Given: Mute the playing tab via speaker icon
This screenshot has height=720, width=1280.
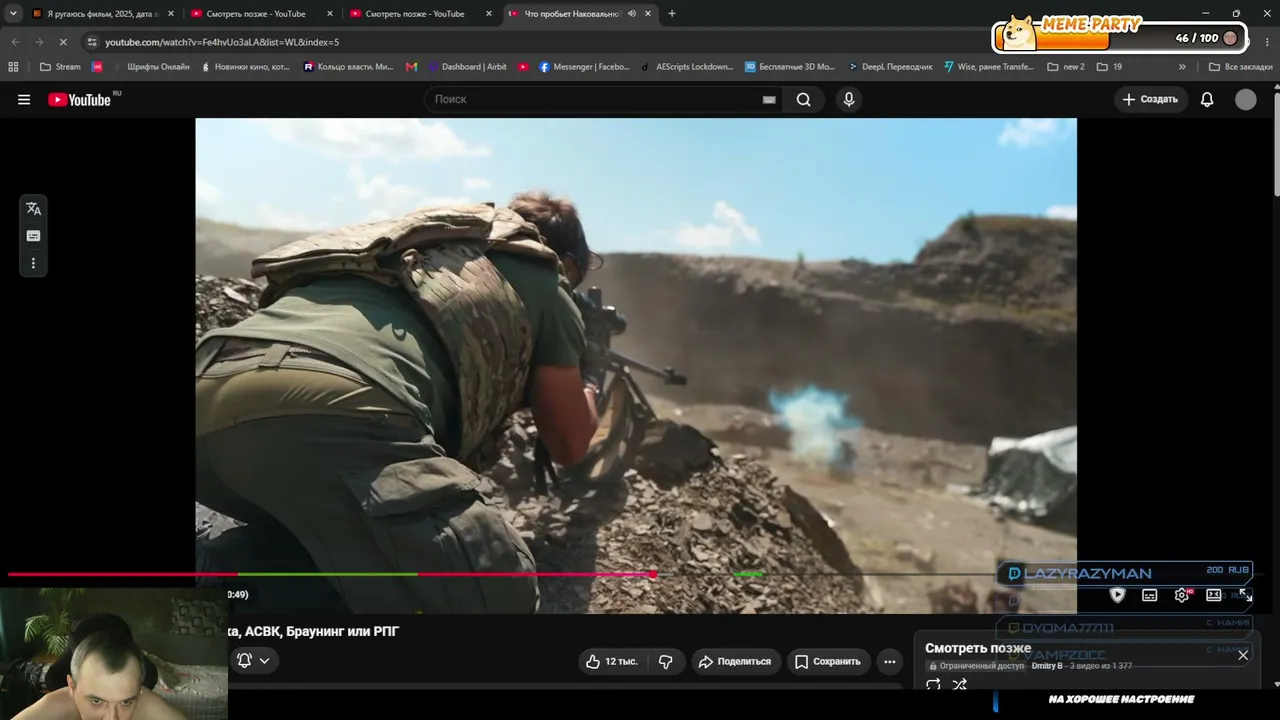Looking at the screenshot, I should [631, 14].
